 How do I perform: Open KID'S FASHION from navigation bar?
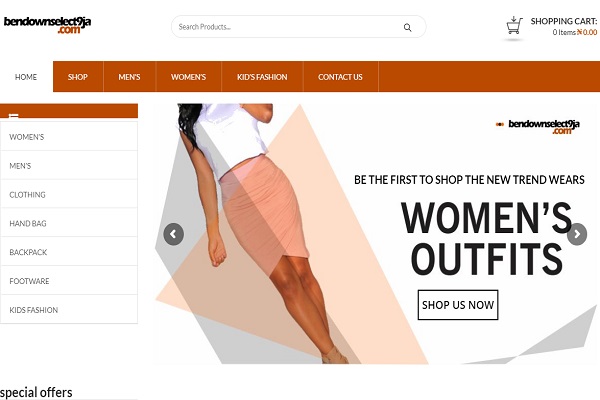(262, 77)
